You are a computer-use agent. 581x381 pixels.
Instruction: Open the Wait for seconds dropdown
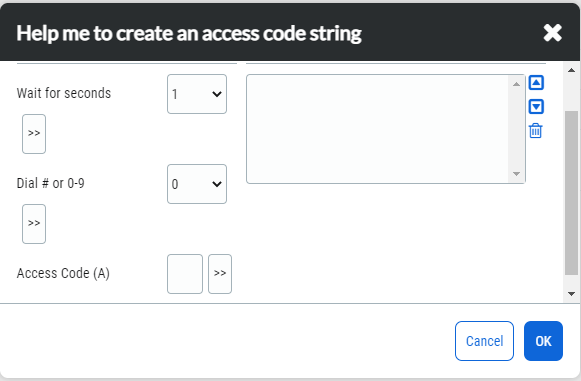(197, 94)
